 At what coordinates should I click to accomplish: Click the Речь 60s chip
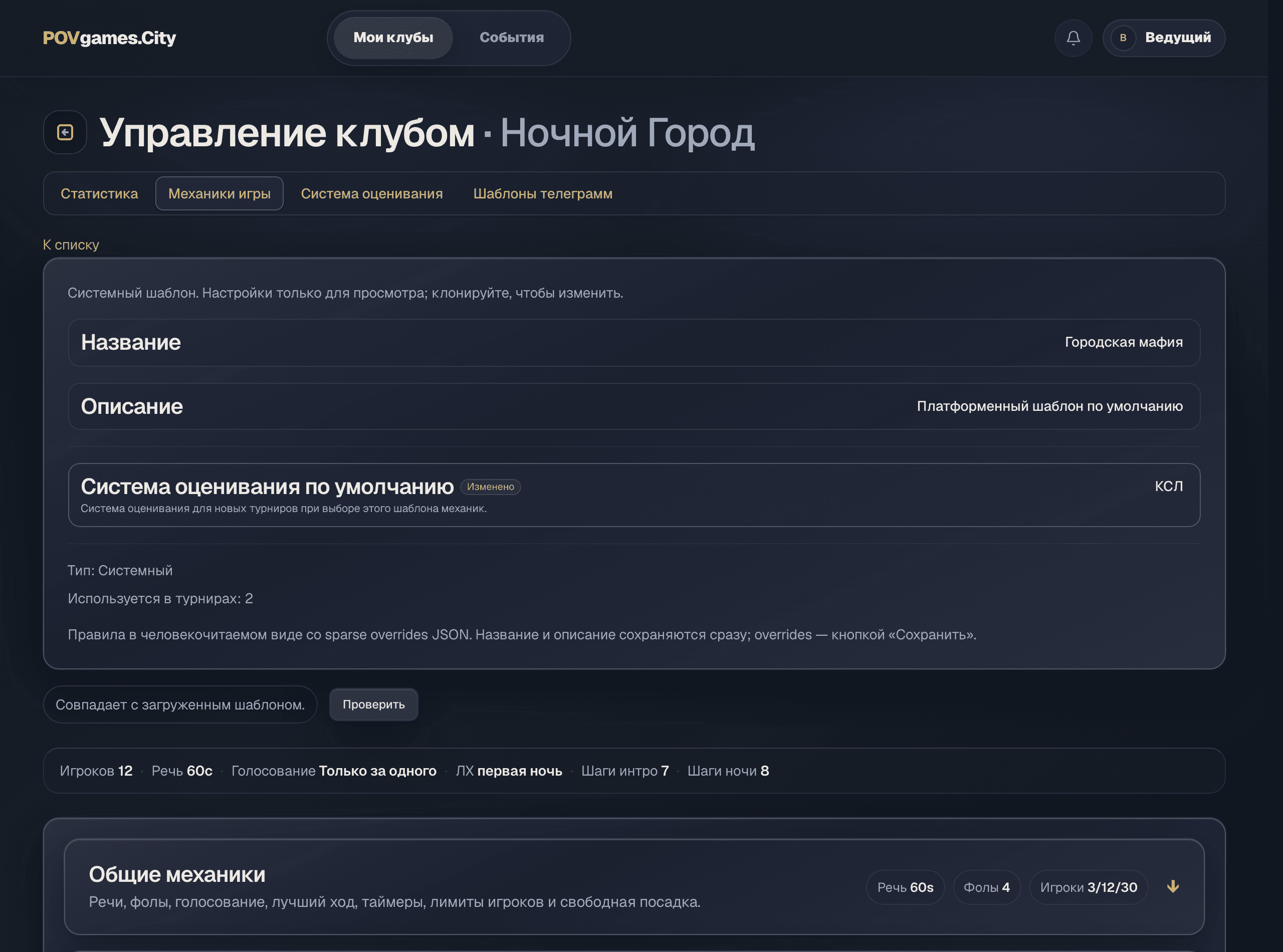click(905, 887)
